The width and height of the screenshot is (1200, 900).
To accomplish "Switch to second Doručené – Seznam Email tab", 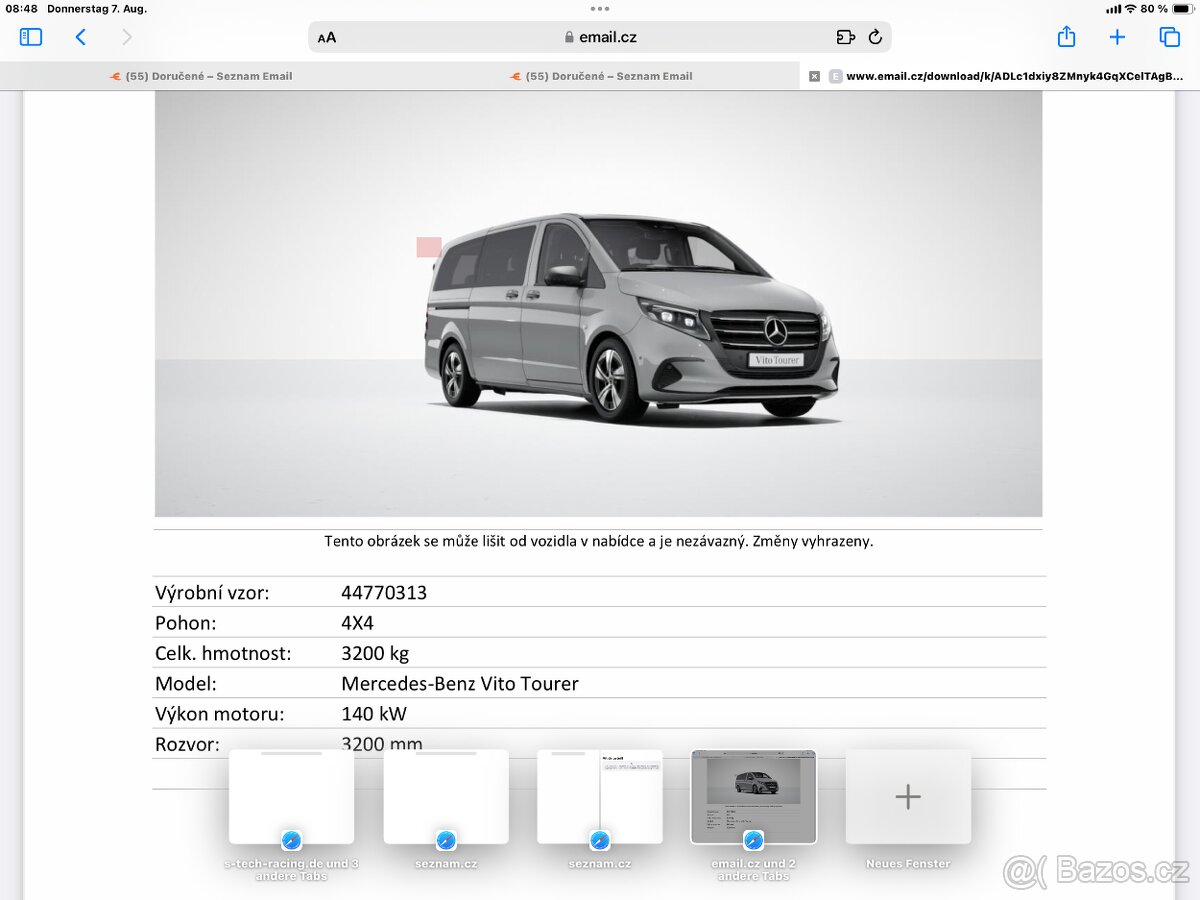I will click(x=600, y=76).
